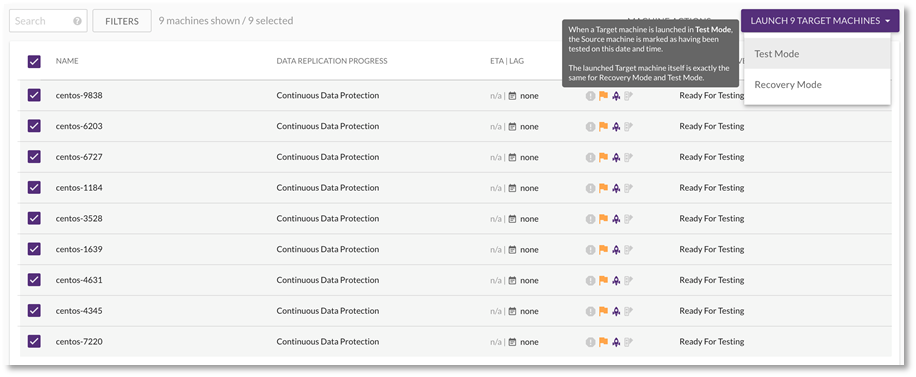Deselect the centos-4345 machine checkbox
Screen dimensions: 916x377
pos(34,311)
